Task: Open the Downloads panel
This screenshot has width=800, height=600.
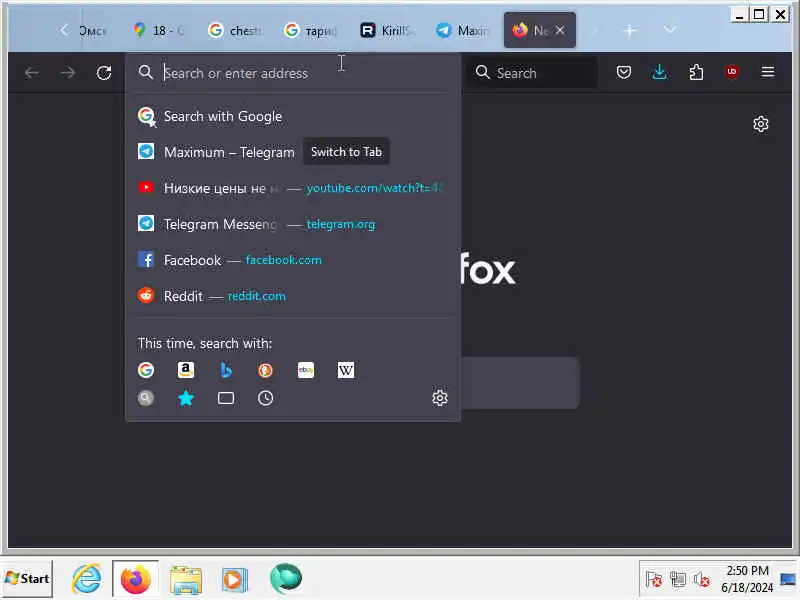Action: click(x=659, y=72)
